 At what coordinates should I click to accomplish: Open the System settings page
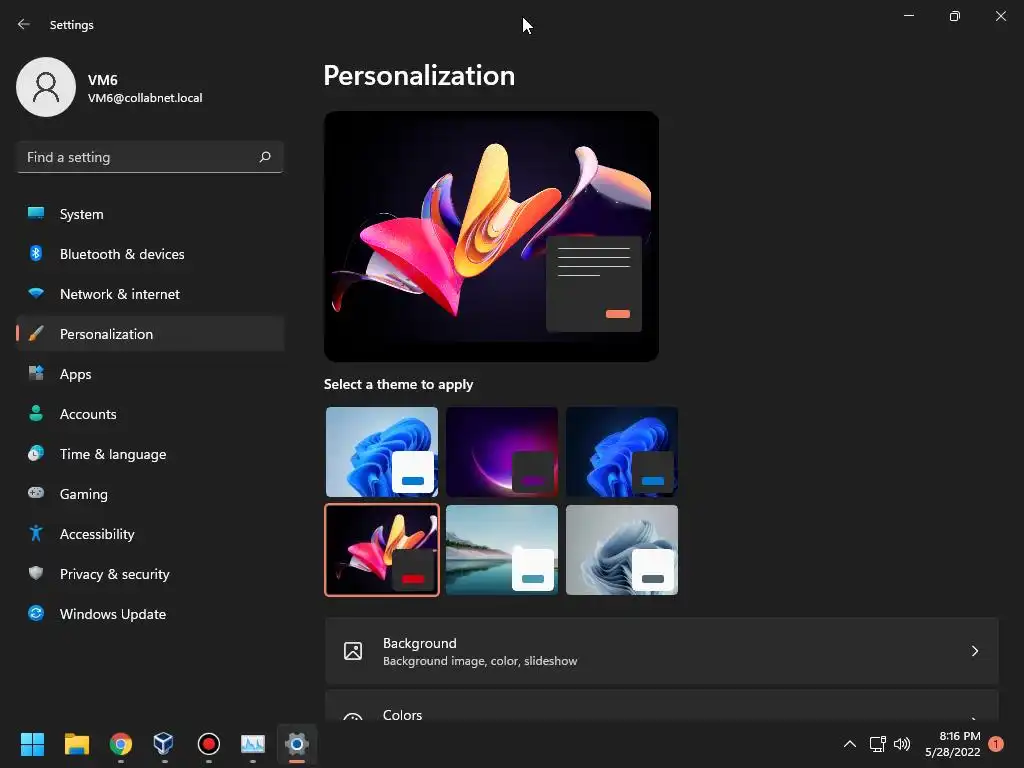click(150, 214)
